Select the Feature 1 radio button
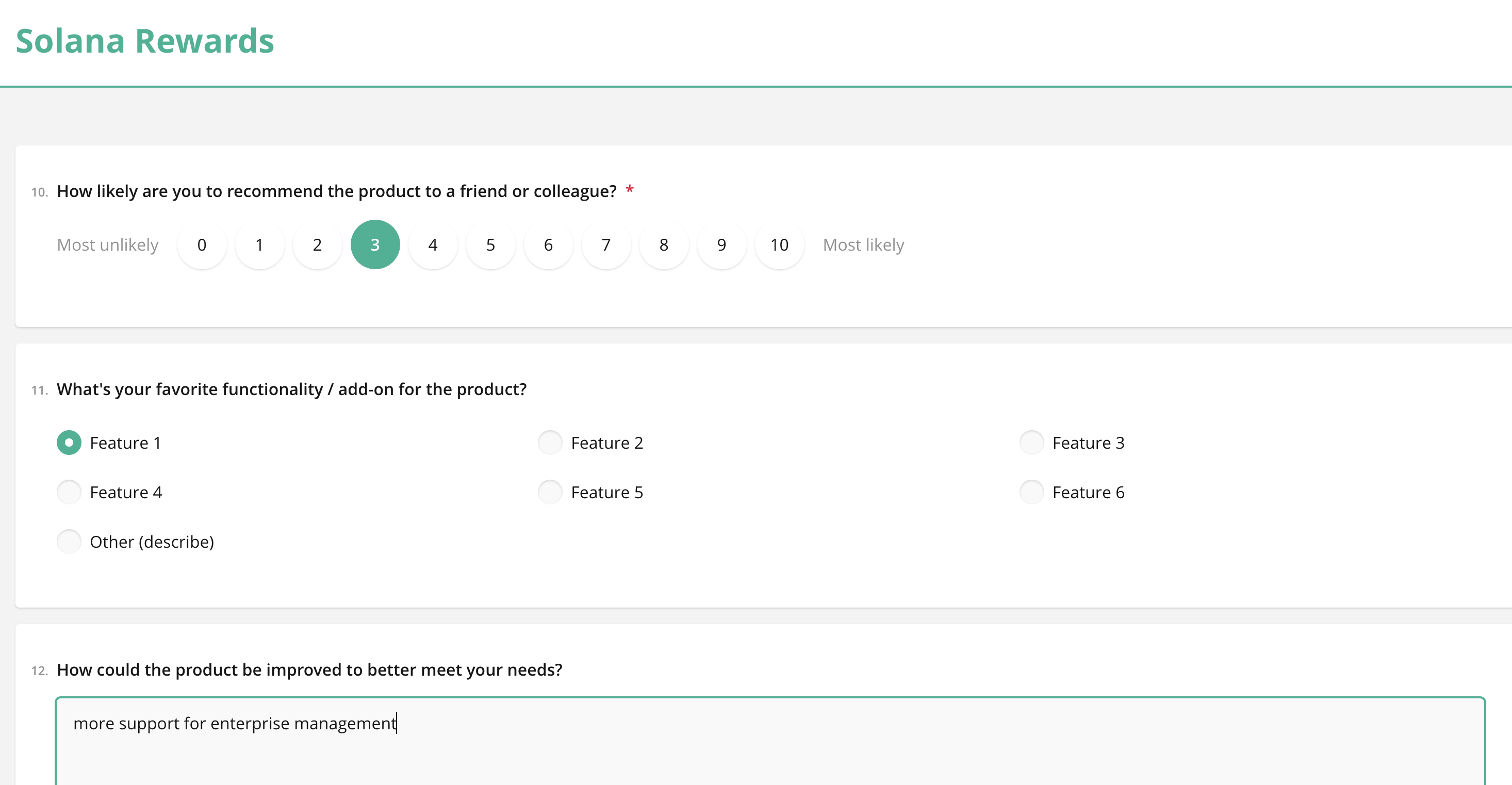Image resolution: width=1512 pixels, height=785 pixels. tap(69, 443)
